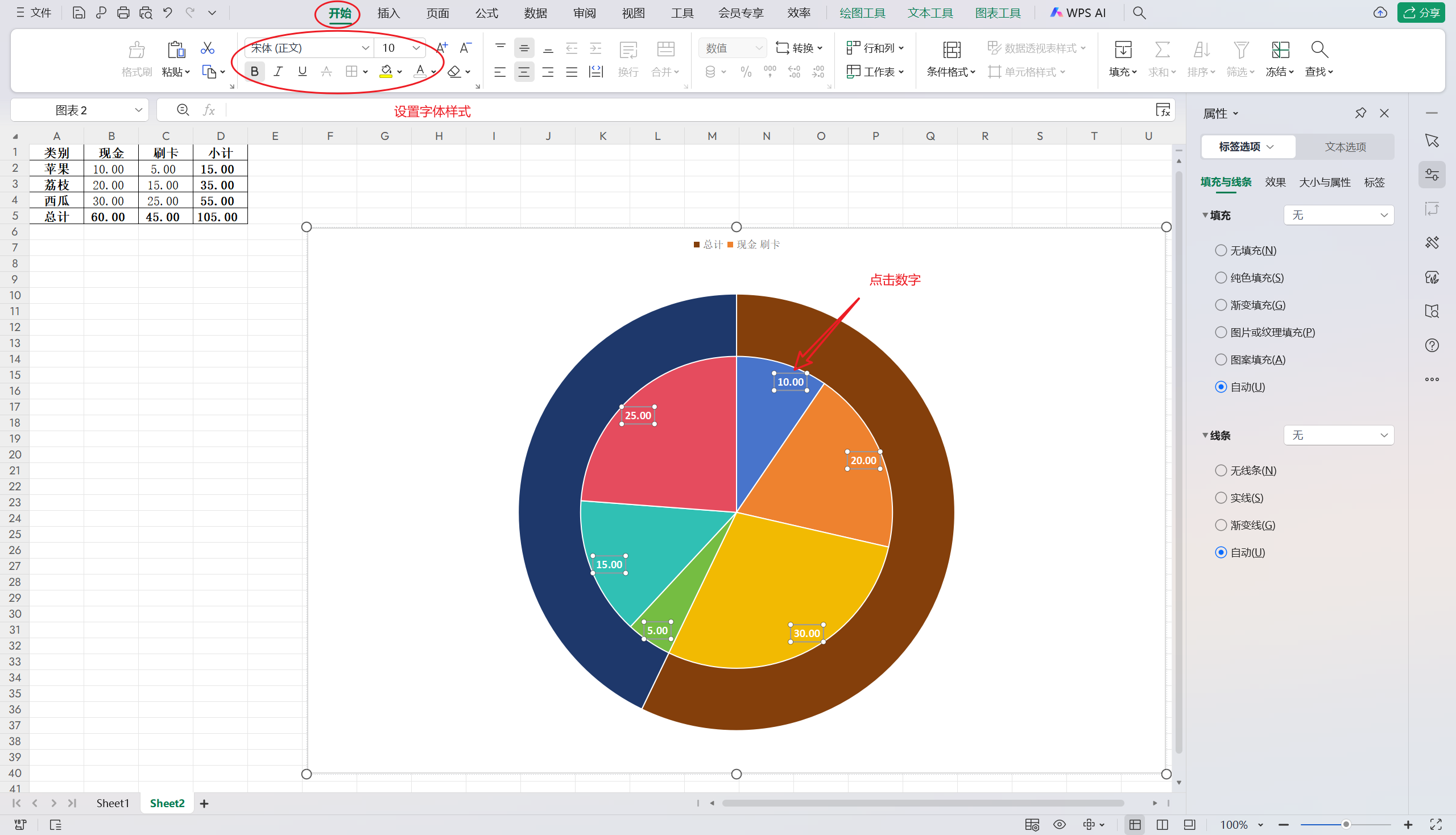1456x835 pixels.
Task: Open the 插入 ribbon tab
Action: click(x=388, y=13)
